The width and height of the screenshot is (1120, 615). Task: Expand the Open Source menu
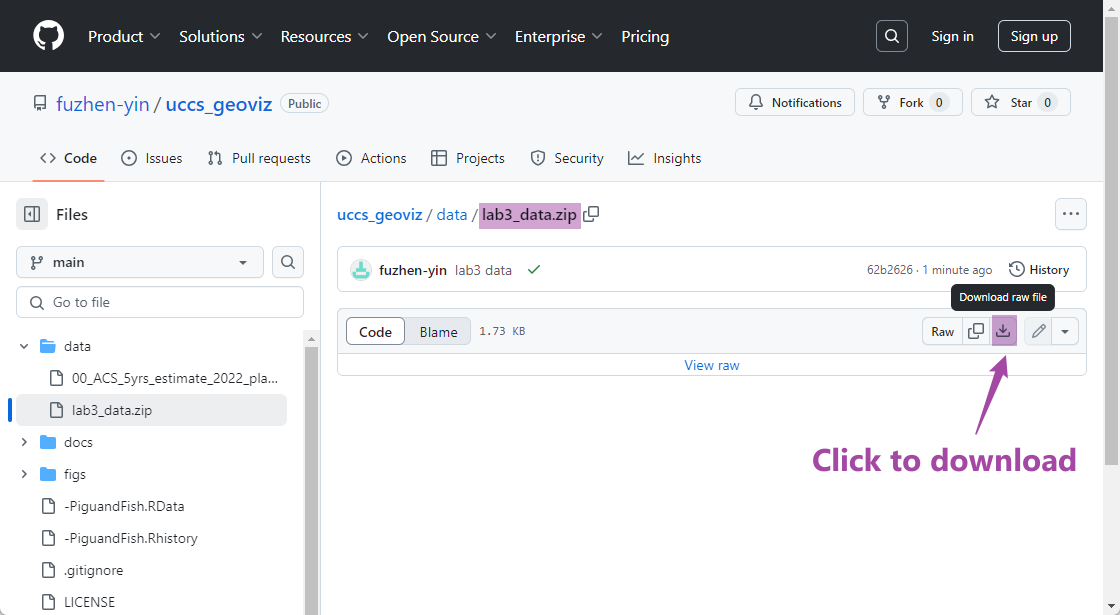point(441,36)
